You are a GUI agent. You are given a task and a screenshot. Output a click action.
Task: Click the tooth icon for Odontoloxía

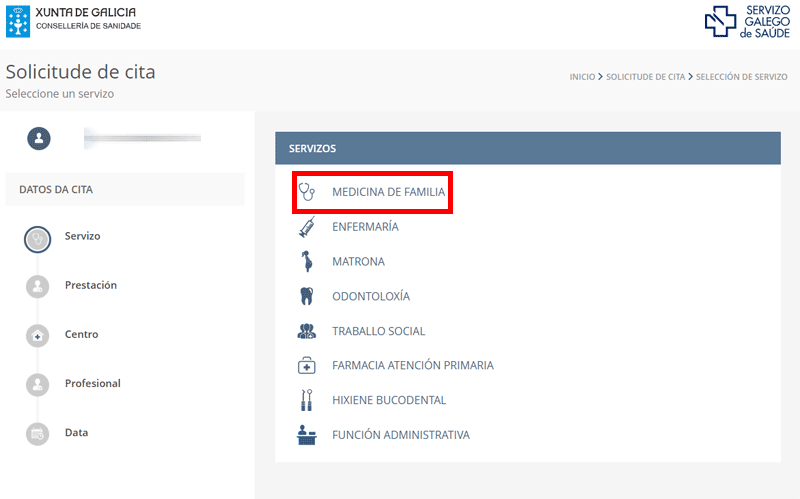tap(307, 296)
